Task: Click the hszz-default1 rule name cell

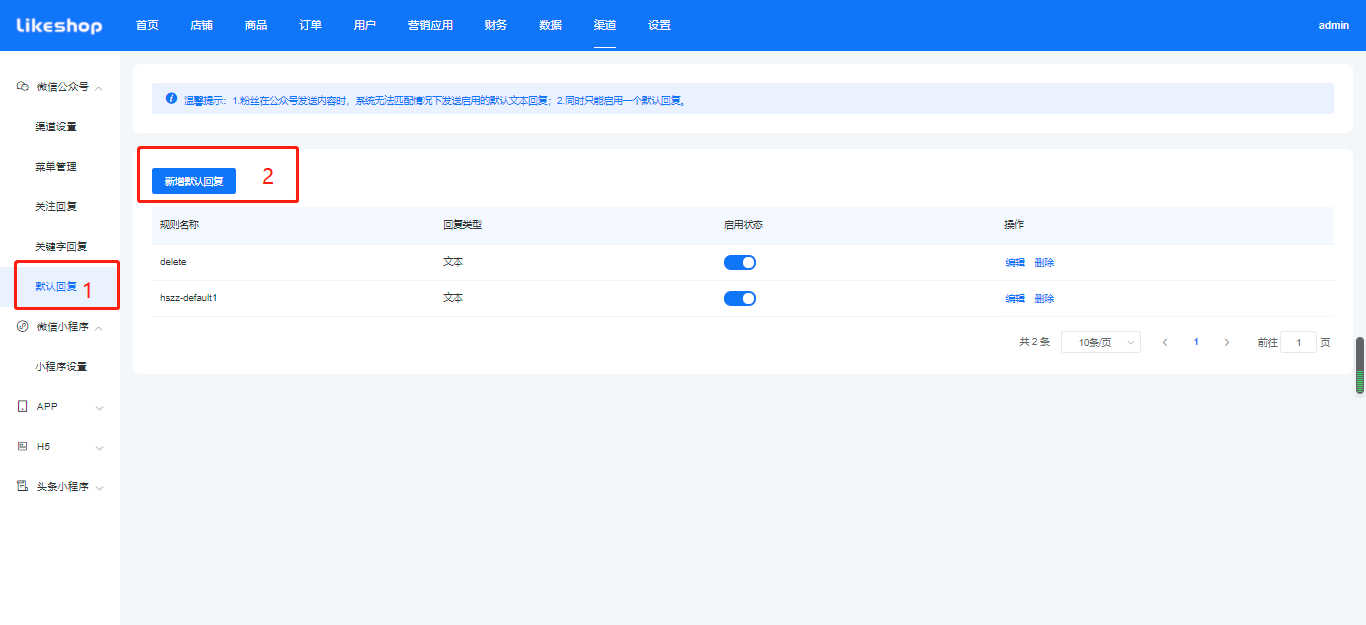Action: tap(189, 298)
